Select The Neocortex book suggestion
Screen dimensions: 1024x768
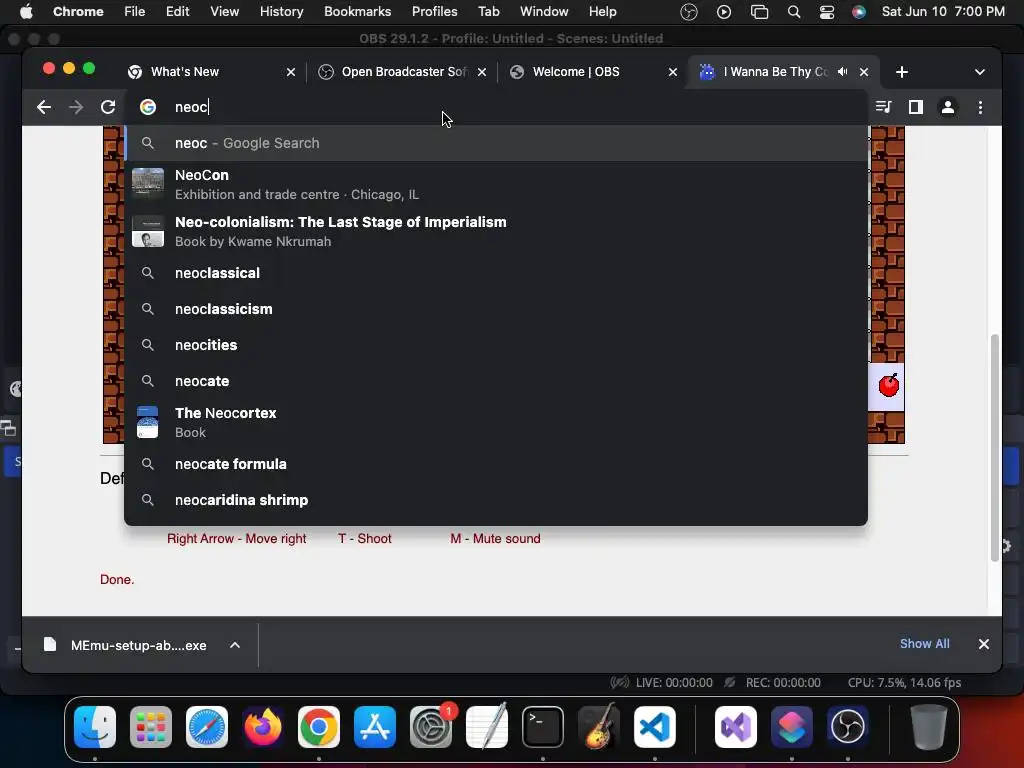coord(496,422)
